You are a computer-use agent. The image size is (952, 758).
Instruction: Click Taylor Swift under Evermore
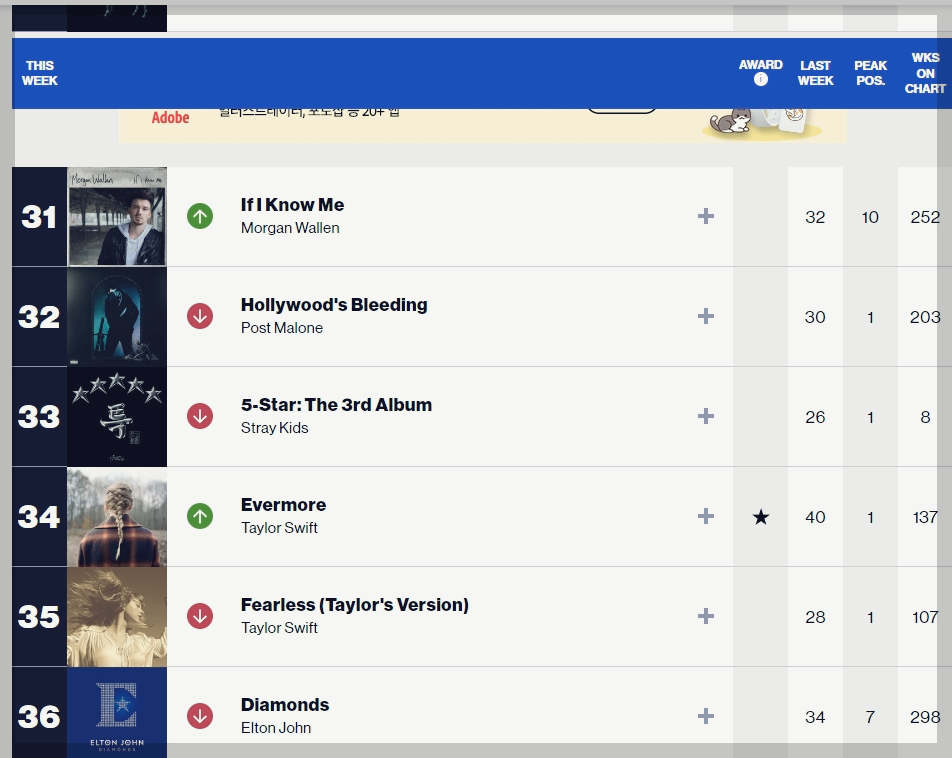[x=279, y=528]
